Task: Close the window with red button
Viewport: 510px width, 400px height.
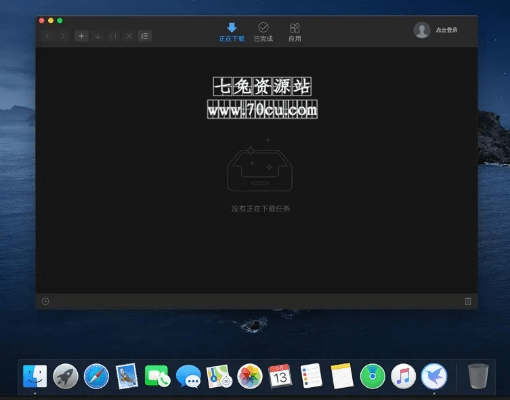Action: (42, 21)
